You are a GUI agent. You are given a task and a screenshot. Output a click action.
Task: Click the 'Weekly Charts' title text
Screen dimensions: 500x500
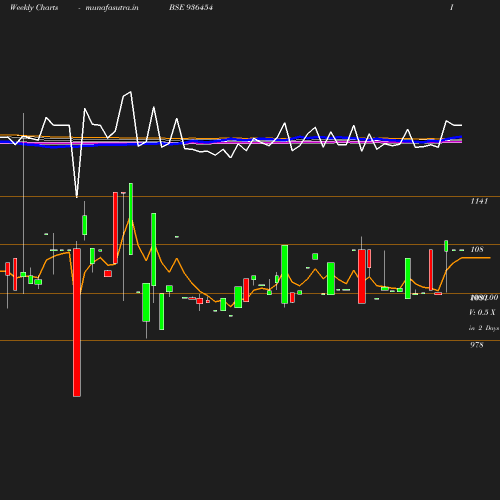click(x=34, y=7)
